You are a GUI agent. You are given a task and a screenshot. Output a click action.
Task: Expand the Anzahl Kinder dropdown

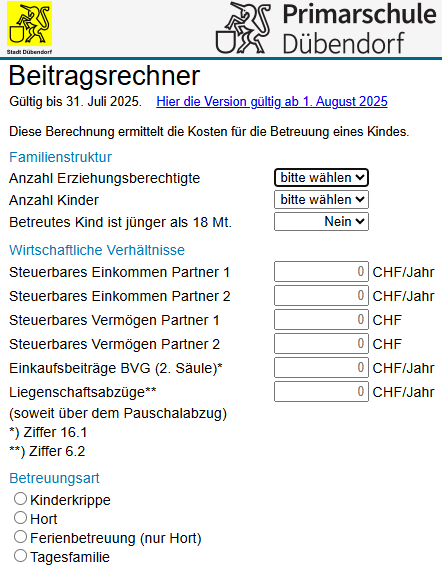coord(321,200)
